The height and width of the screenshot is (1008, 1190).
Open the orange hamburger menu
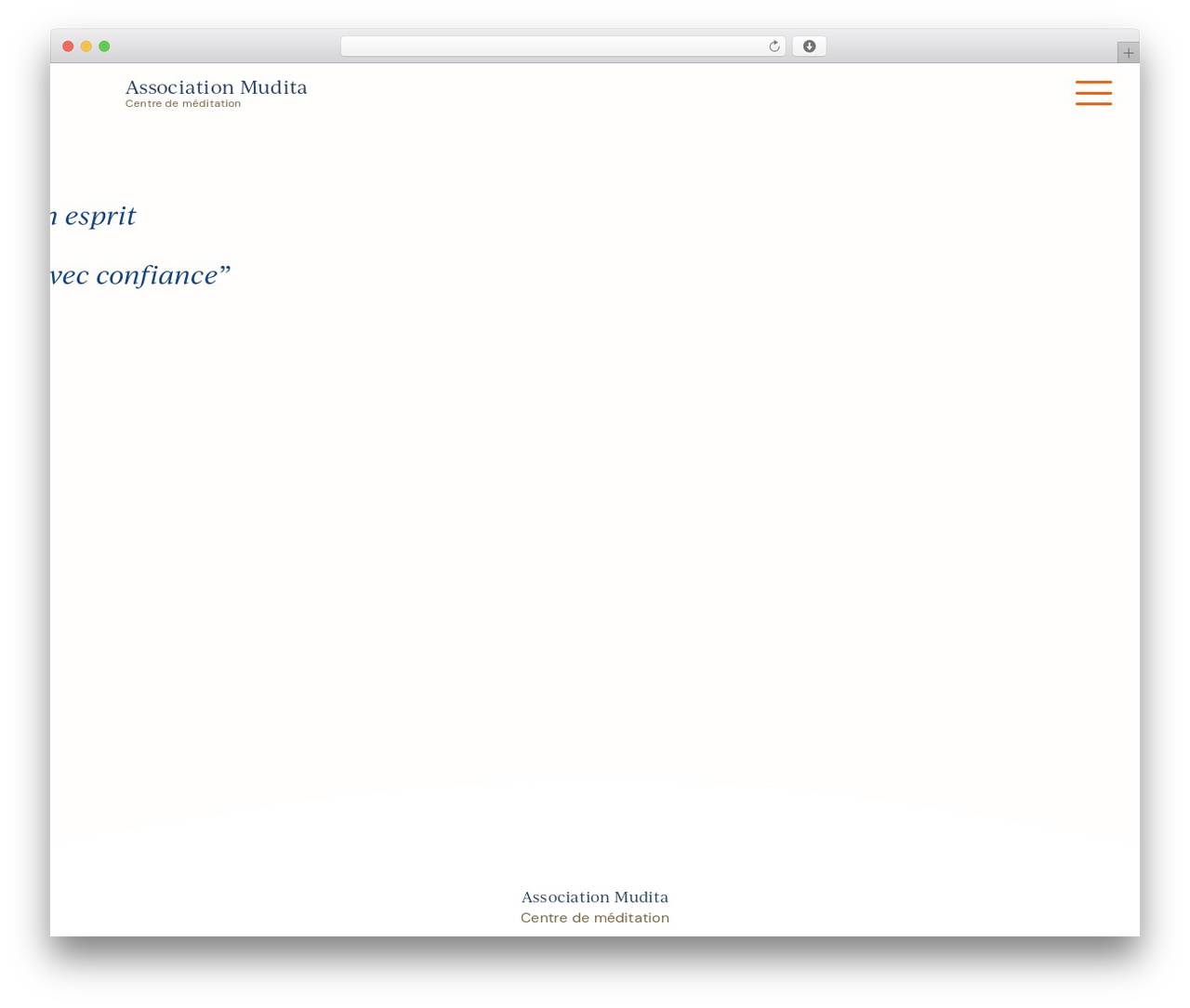click(1093, 93)
